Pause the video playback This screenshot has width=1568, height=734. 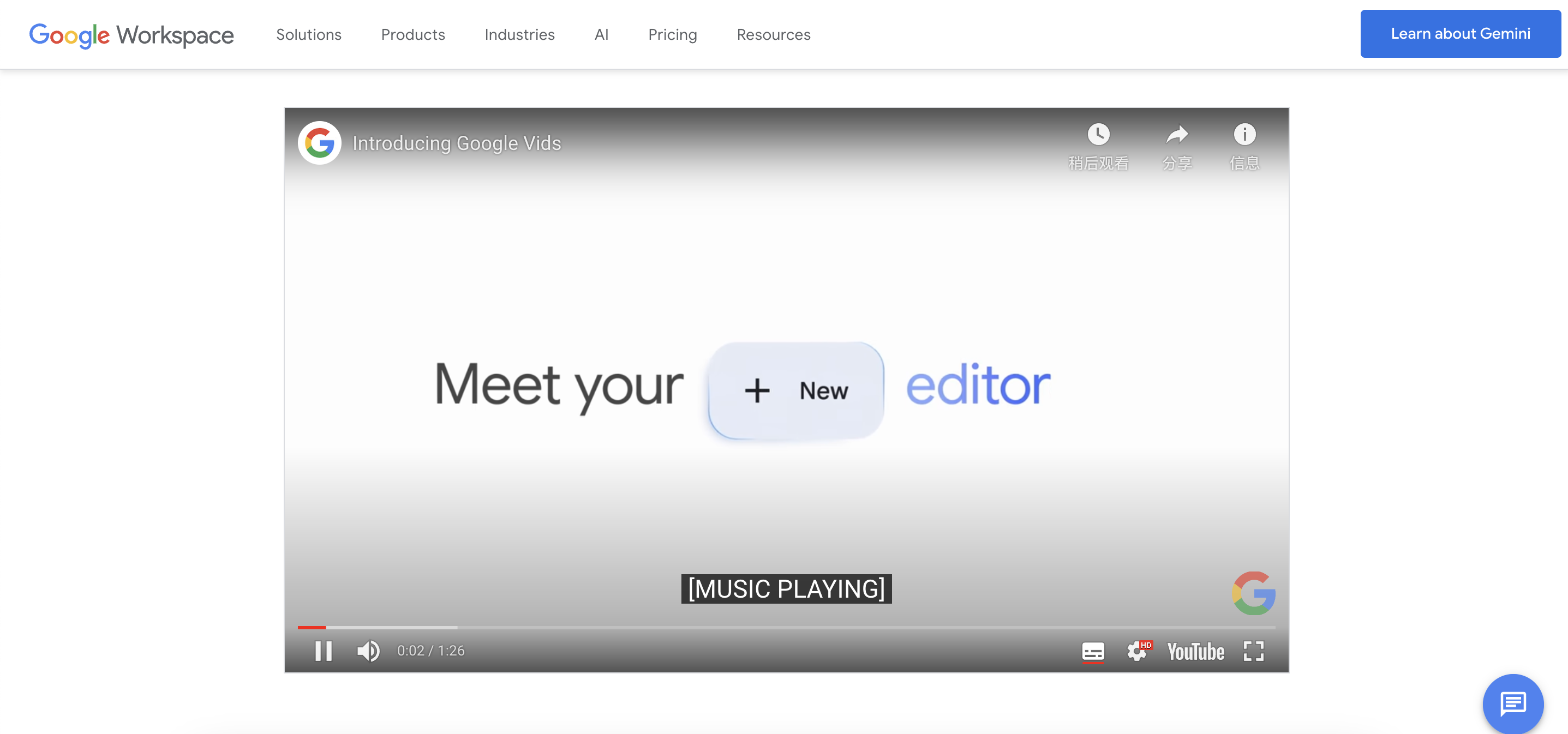point(323,651)
